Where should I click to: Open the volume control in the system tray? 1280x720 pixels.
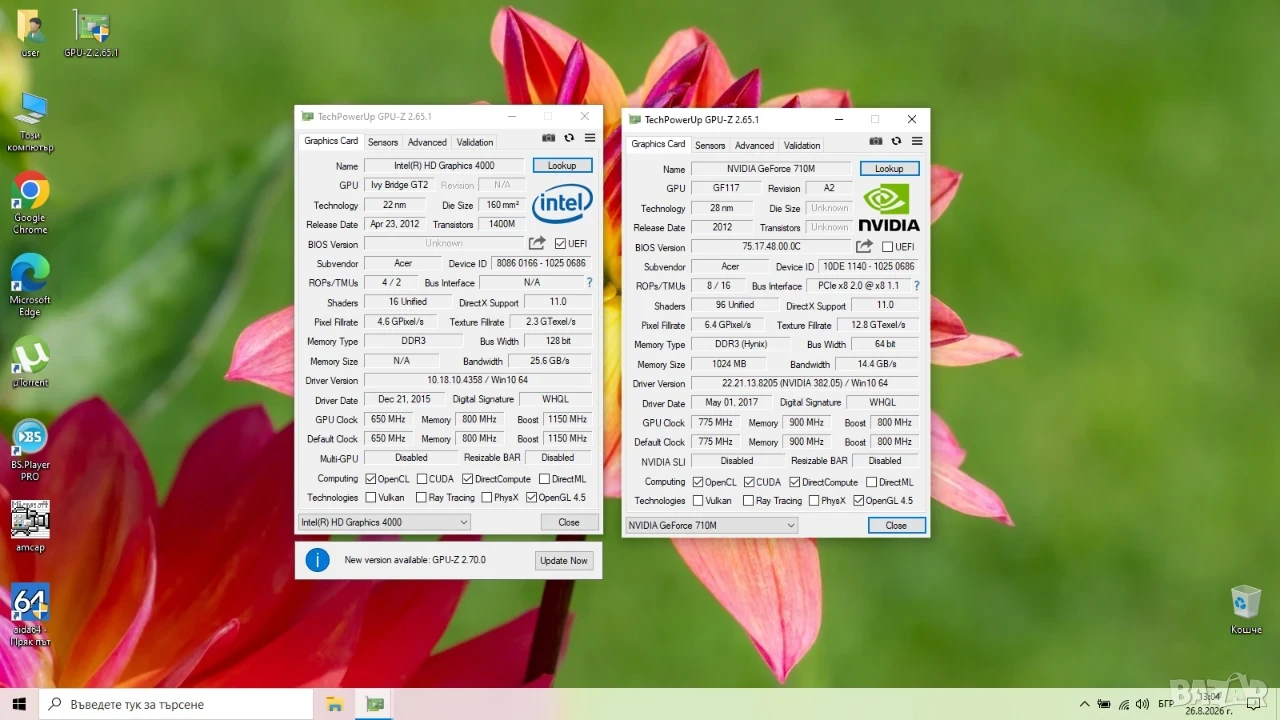1141,704
